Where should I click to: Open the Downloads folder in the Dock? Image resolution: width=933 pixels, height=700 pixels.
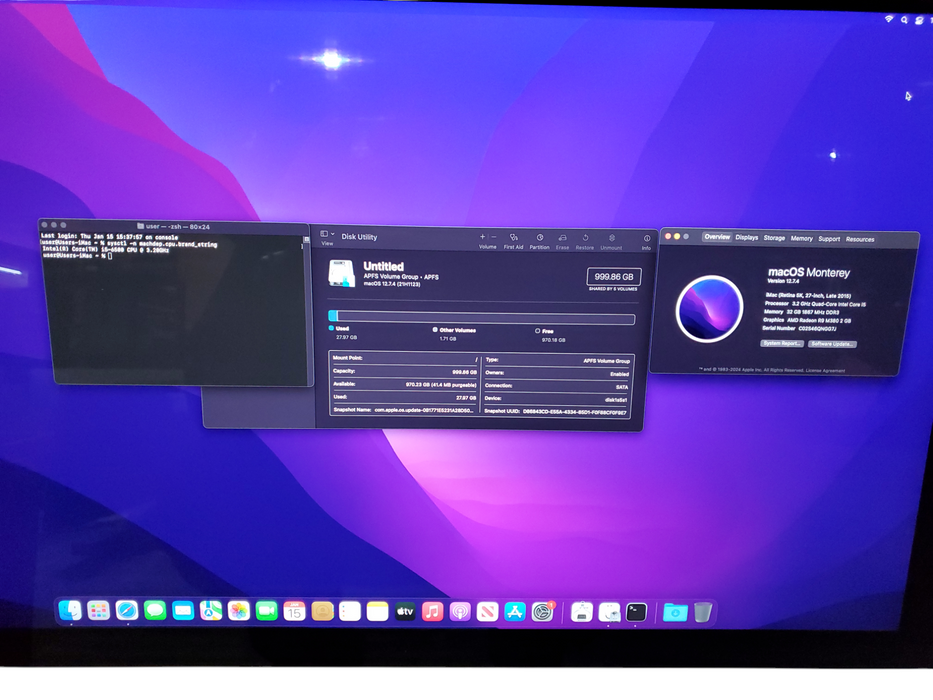tap(675, 612)
